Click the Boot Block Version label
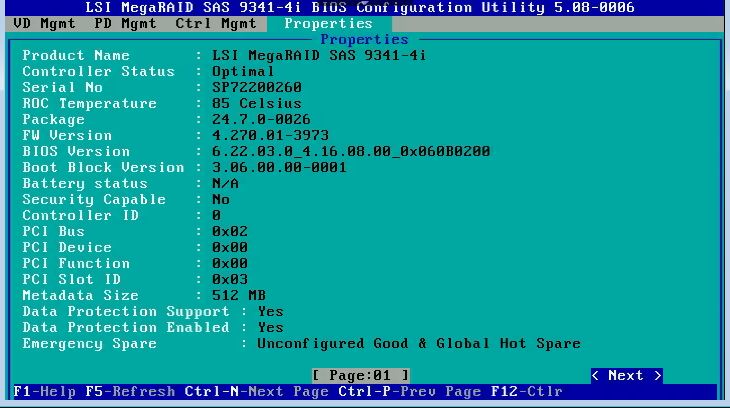Viewport: 730px width, 408px height. 103,167
